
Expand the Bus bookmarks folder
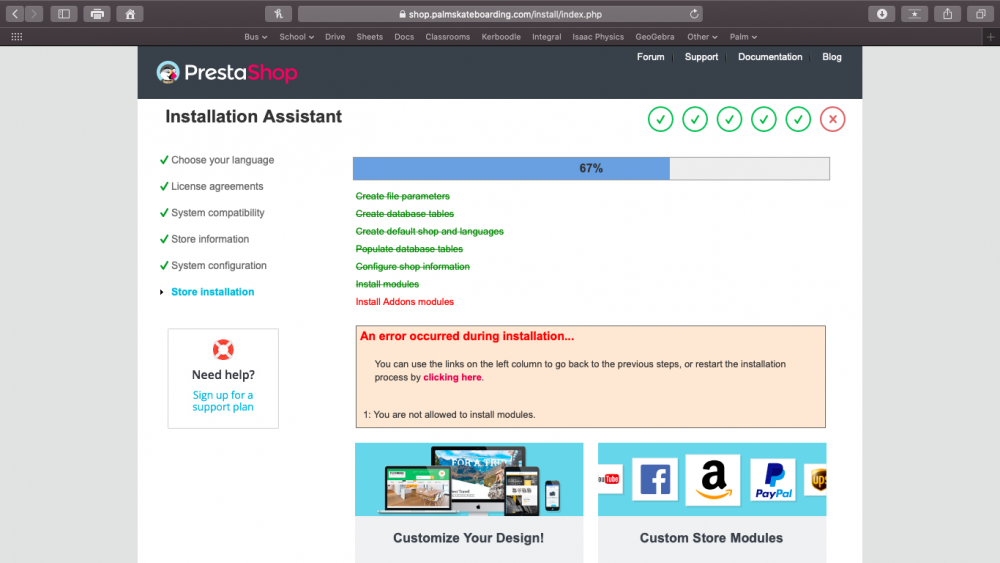pyautogui.click(x=255, y=37)
